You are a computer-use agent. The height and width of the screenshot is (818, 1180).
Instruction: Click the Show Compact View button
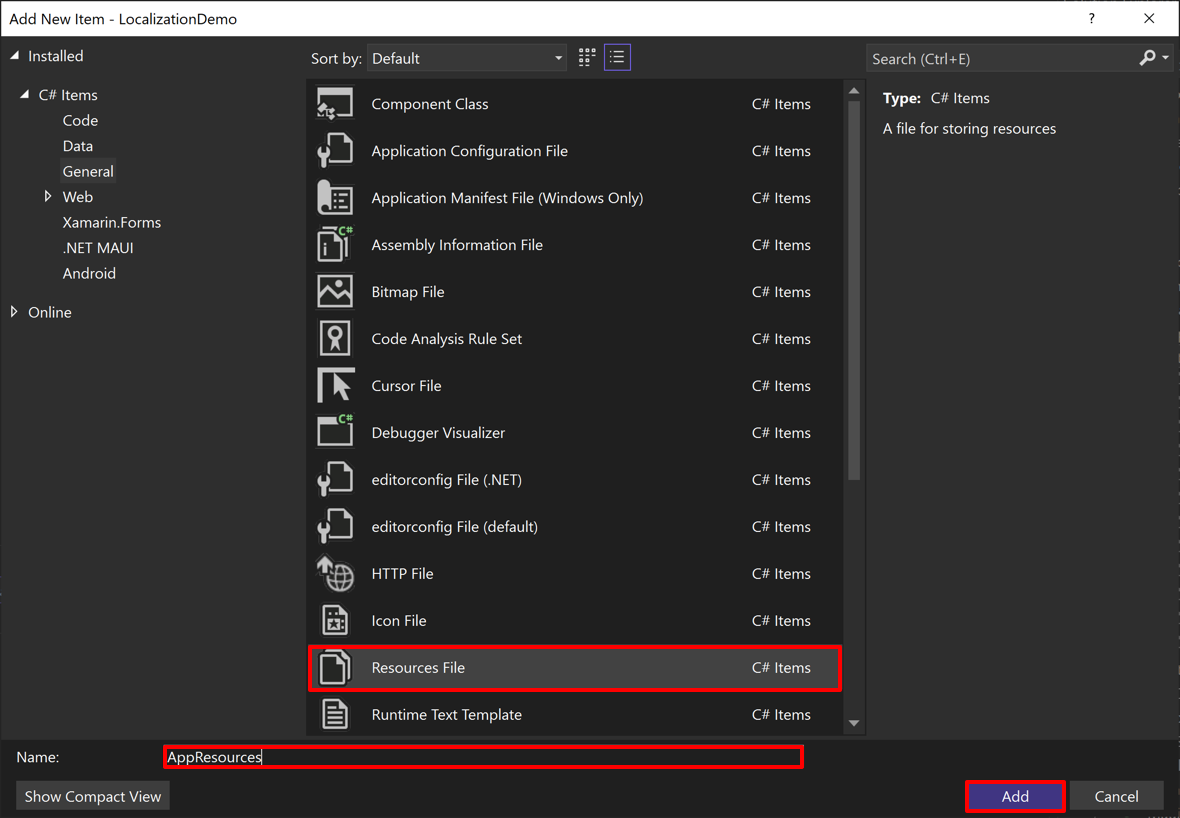click(92, 796)
